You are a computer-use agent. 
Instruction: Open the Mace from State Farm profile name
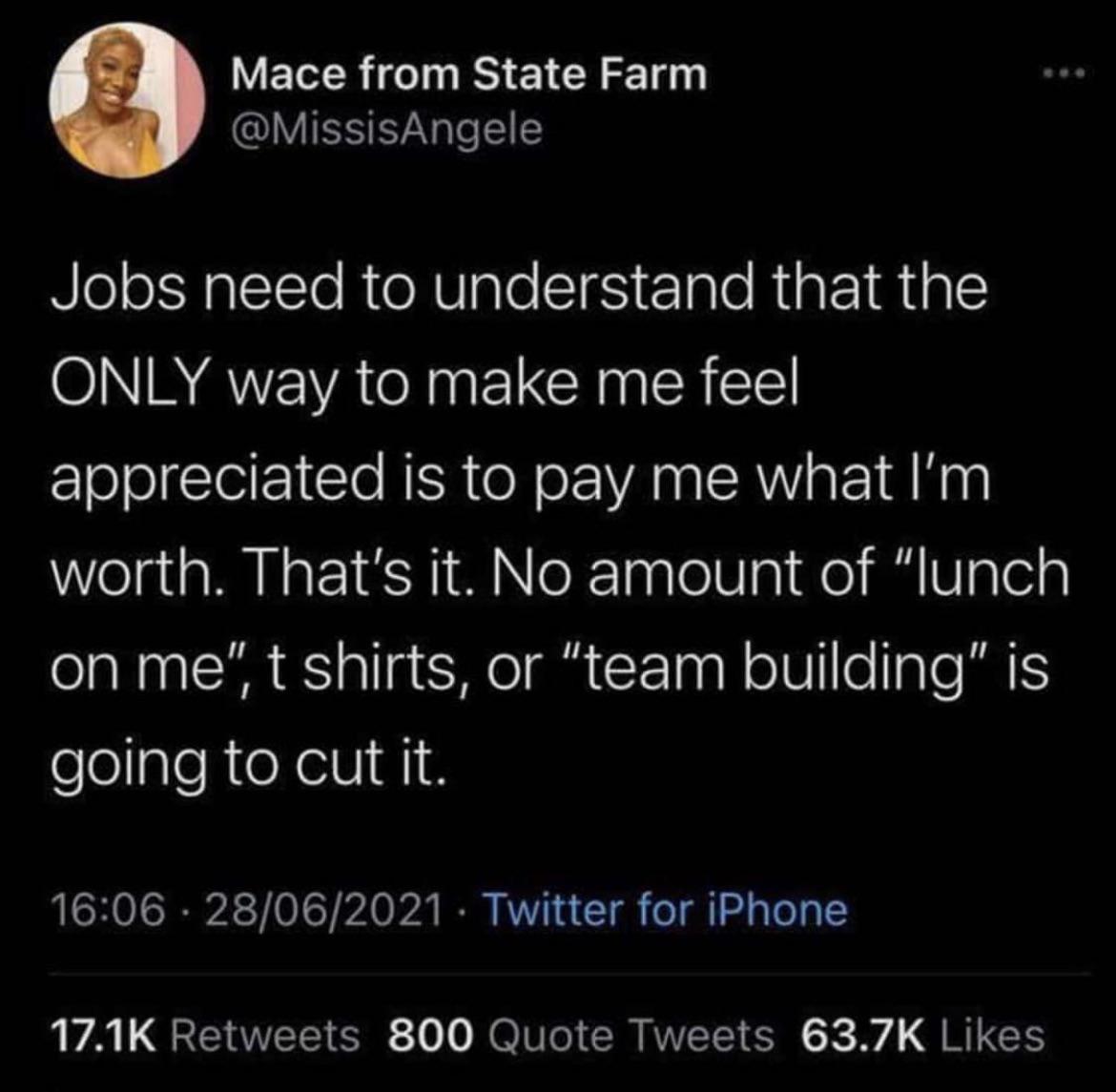point(469,74)
